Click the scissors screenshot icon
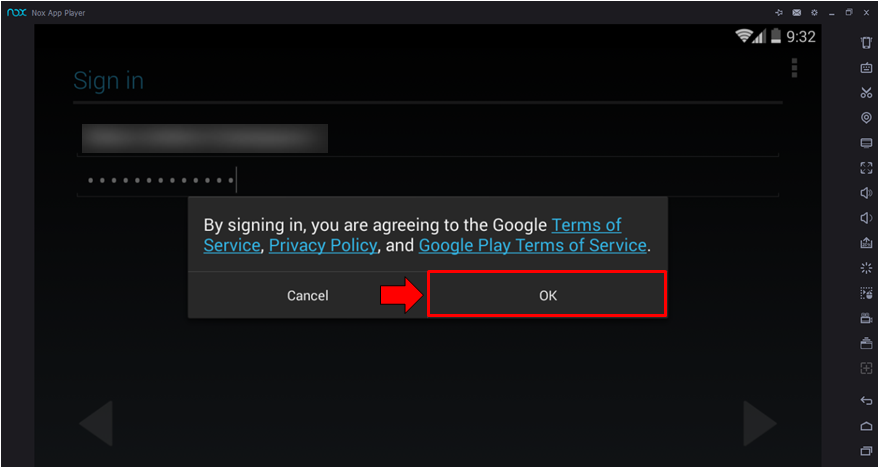 click(866, 93)
